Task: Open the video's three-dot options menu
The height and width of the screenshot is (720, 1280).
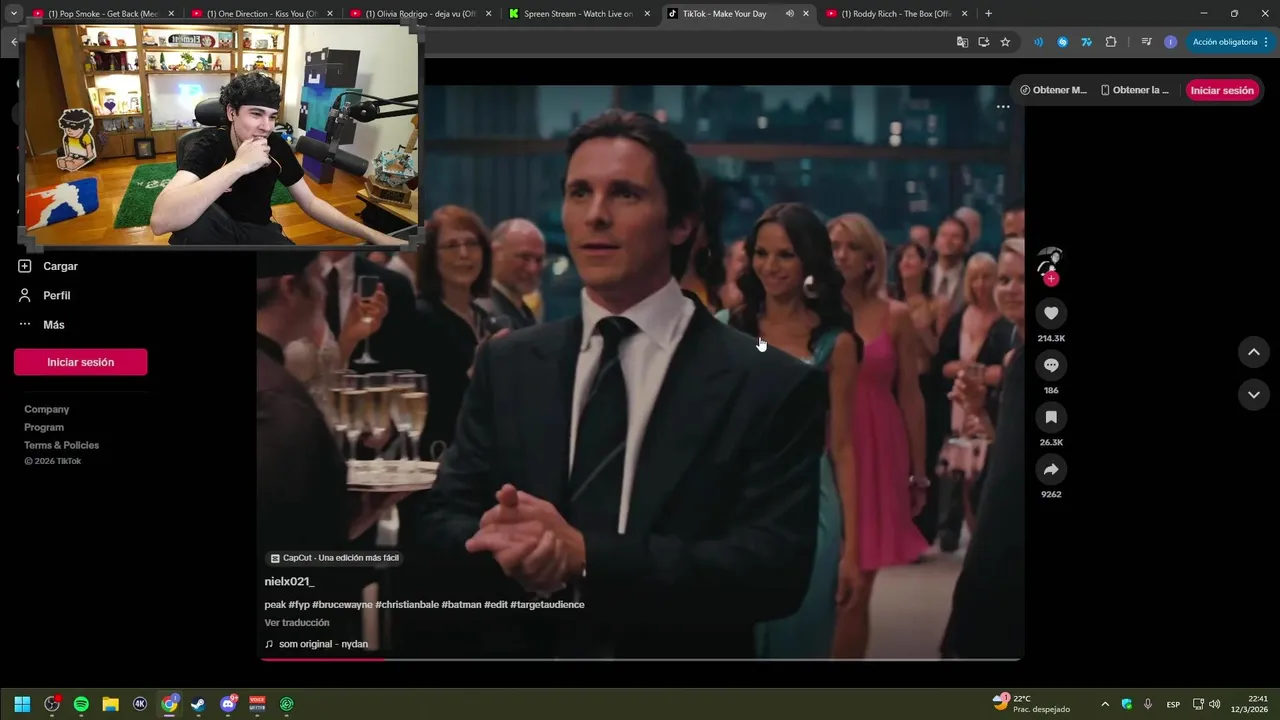Action: (x=1003, y=107)
